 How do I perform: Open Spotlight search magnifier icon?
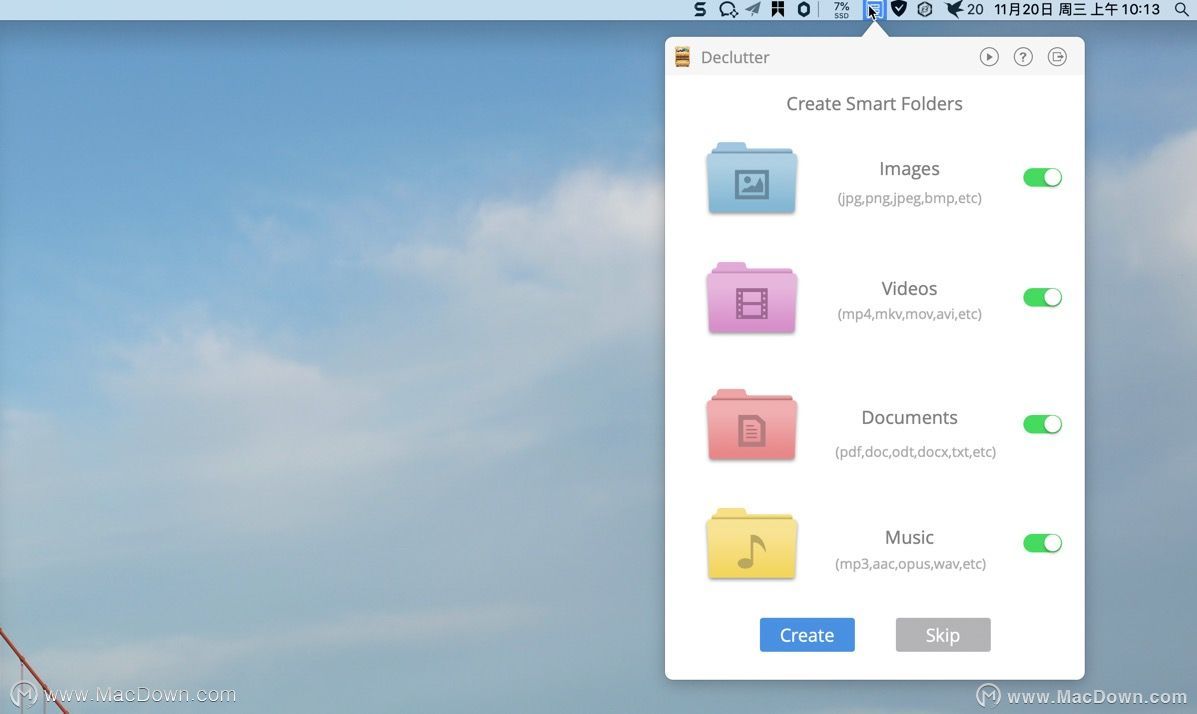tap(1181, 9)
